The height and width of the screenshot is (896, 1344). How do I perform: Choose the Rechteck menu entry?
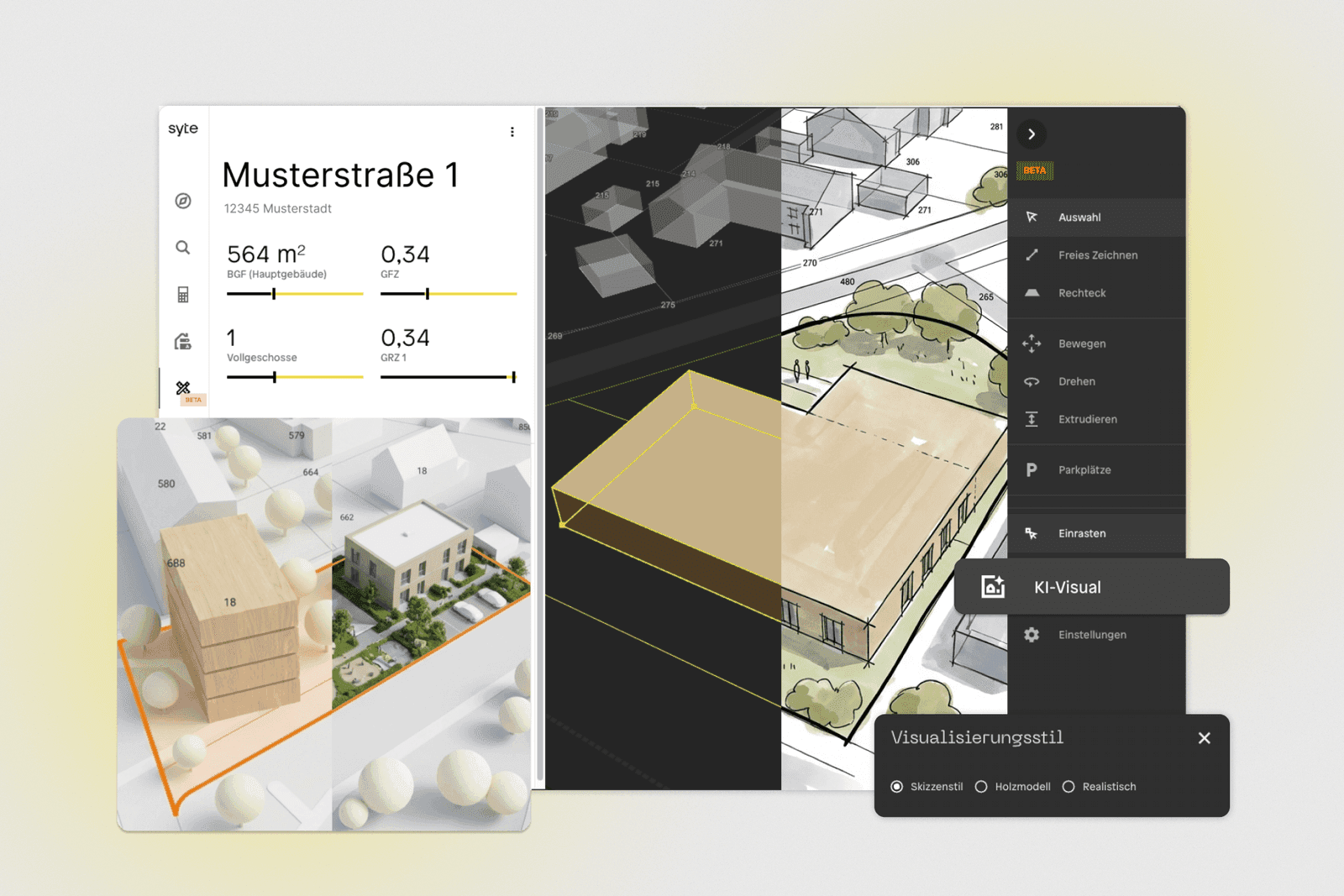(x=1082, y=293)
